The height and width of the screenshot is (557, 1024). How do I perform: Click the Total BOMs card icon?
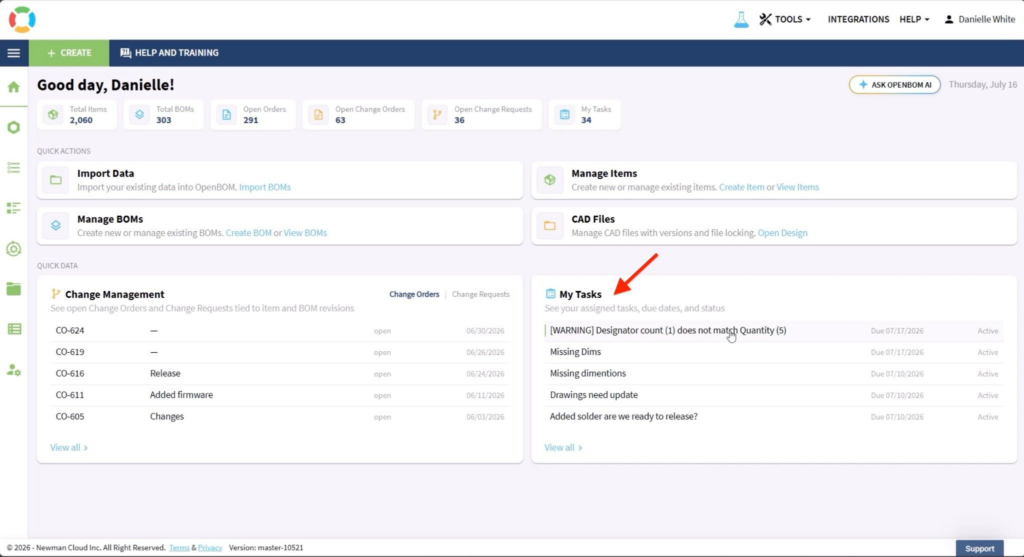click(x=139, y=115)
